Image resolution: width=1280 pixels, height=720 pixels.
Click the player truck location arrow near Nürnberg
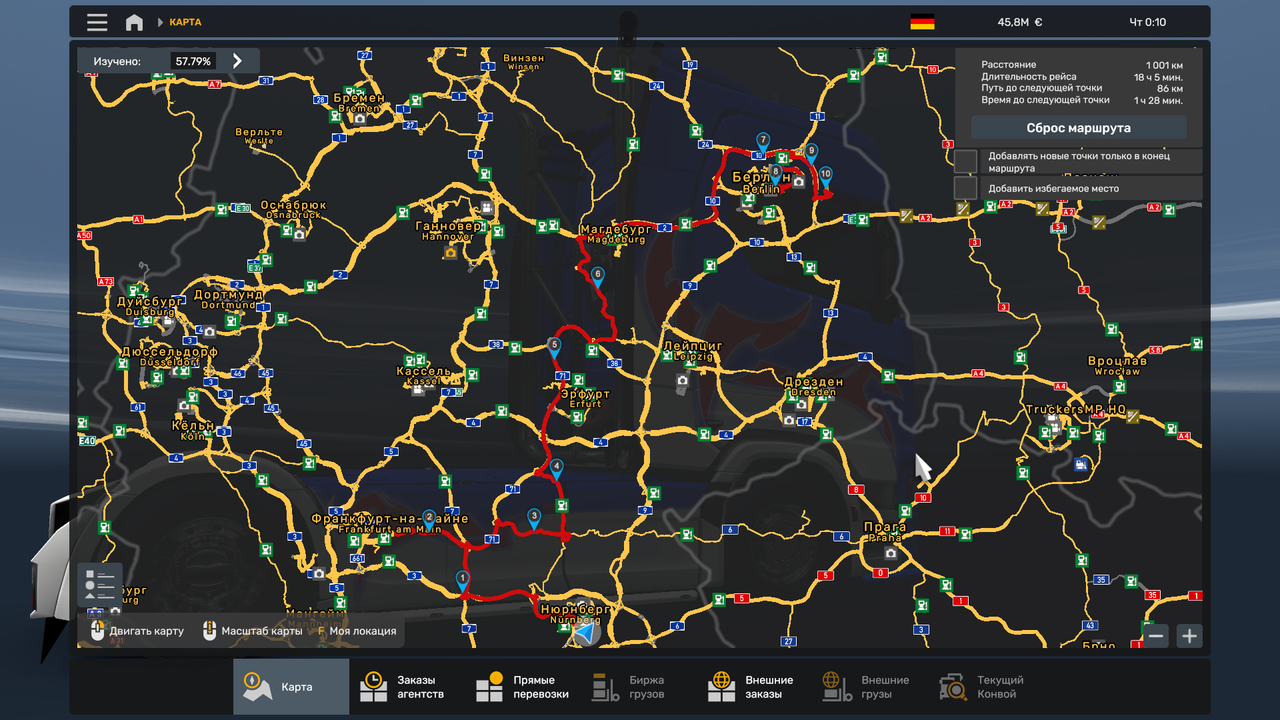(x=585, y=632)
